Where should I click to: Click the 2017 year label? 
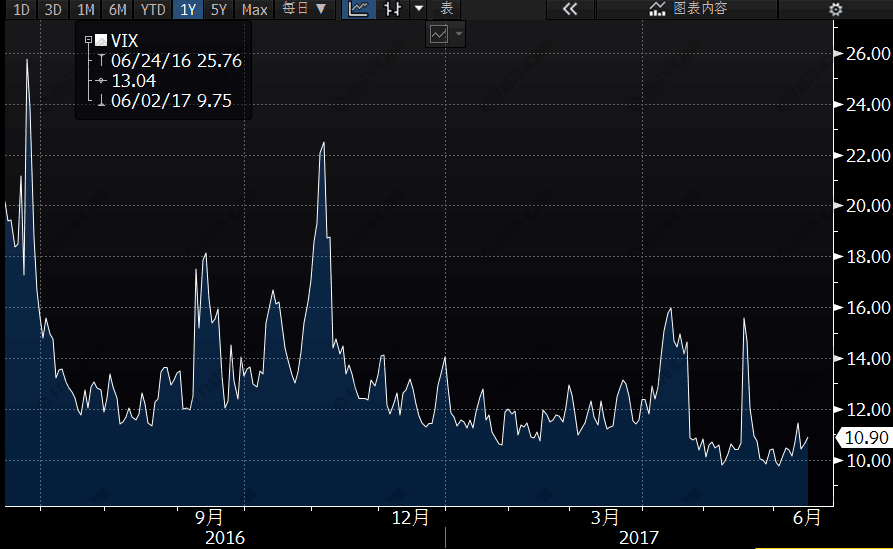pyautogui.click(x=639, y=538)
